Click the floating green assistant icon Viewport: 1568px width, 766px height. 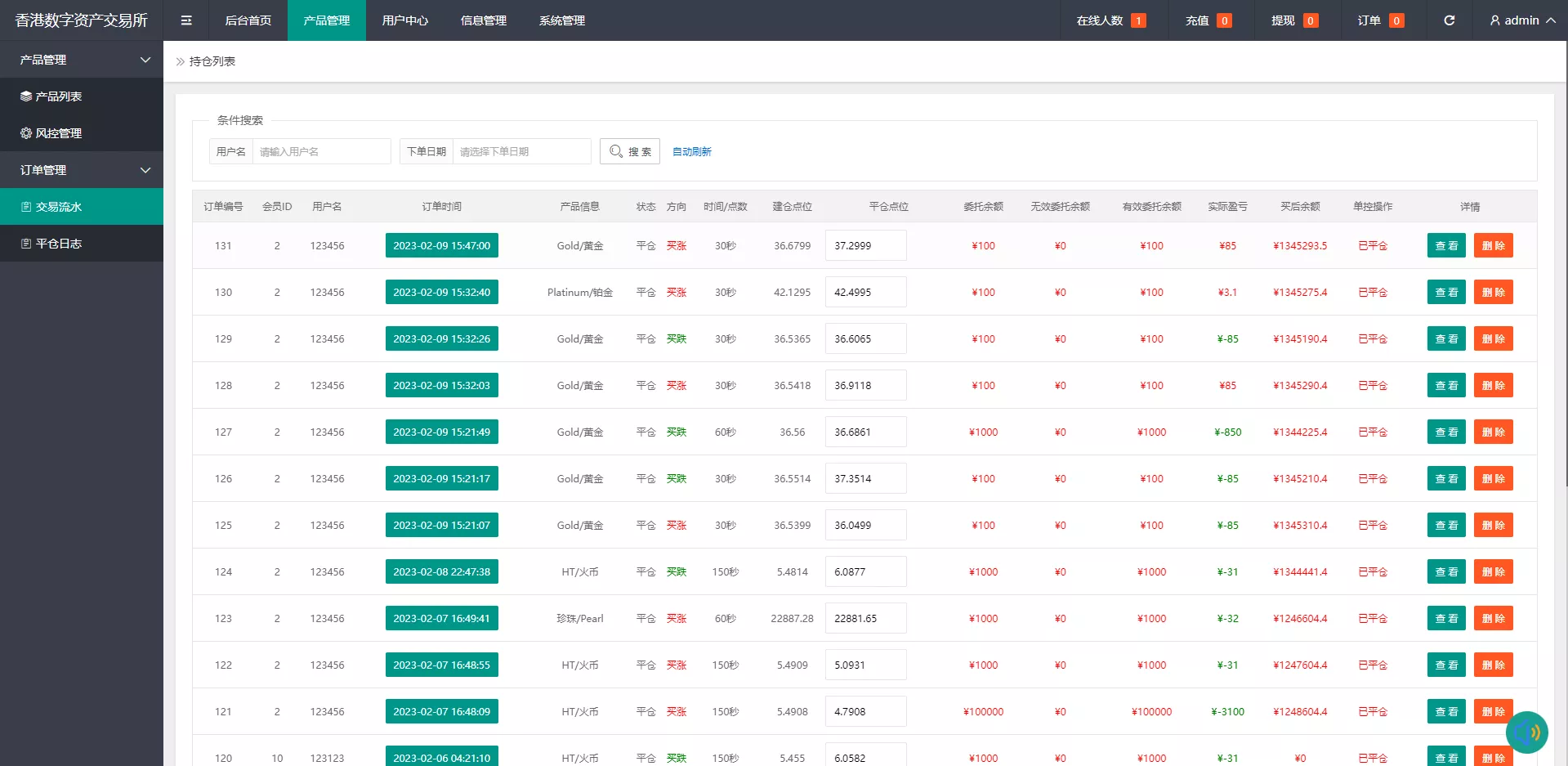[x=1526, y=732]
